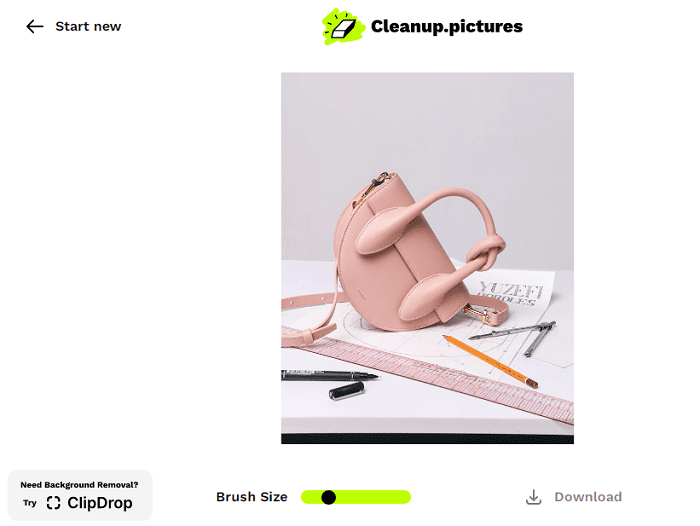Click the Brush Size slider handle
Viewport: 700px width, 526px height.
(x=329, y=497)
